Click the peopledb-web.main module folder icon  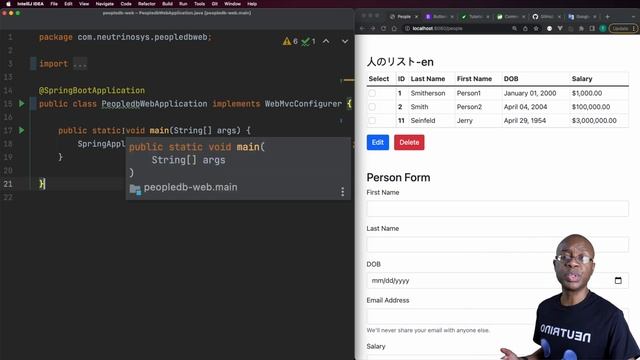tap(135, 189)
